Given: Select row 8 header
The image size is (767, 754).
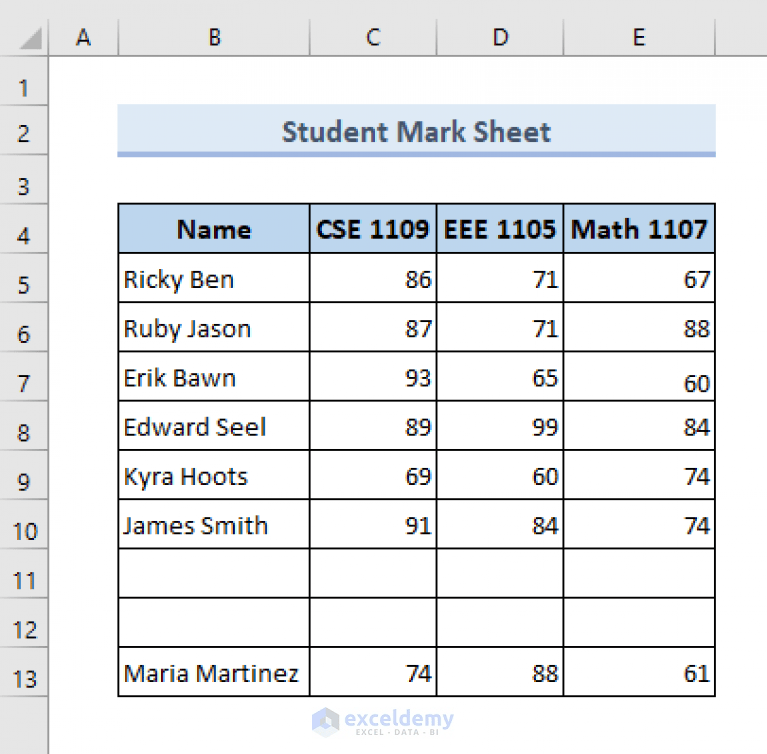Looking at the screenshot, I should click(x=23, y=426).
